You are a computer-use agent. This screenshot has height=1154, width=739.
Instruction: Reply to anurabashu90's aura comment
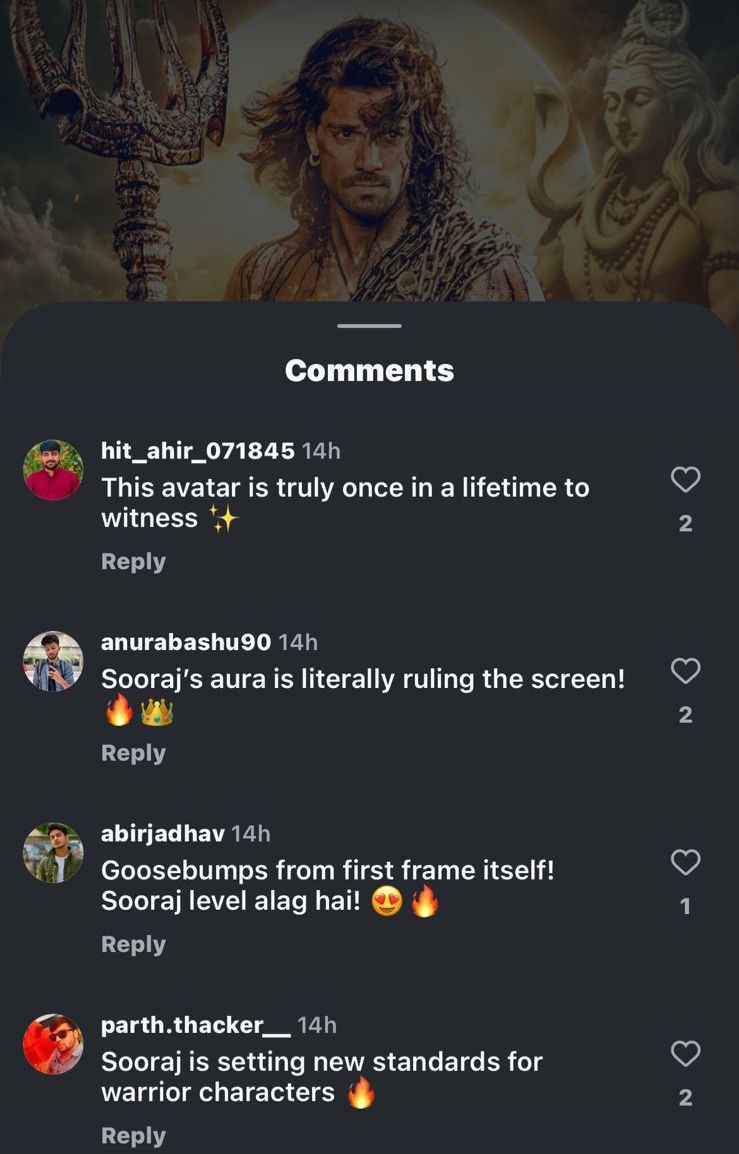coord(133,753)
